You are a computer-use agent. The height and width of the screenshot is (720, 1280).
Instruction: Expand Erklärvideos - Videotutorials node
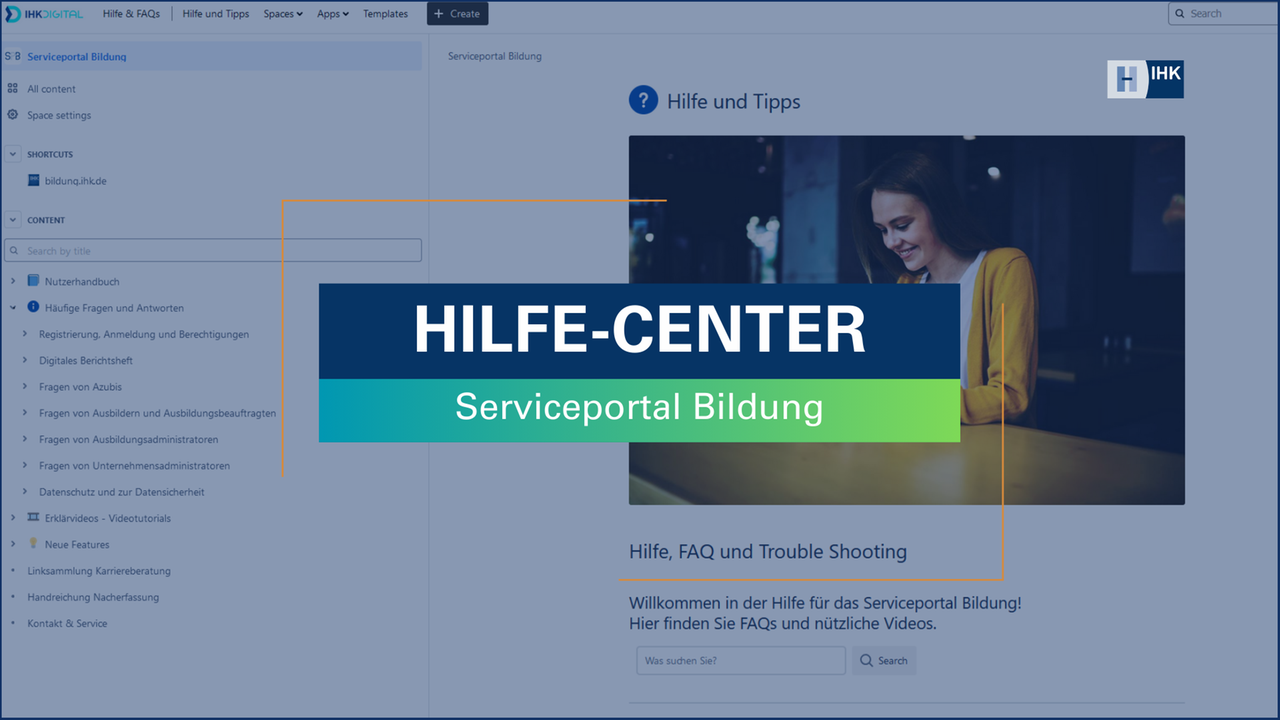pyautogui.click(x=13, y=518)
